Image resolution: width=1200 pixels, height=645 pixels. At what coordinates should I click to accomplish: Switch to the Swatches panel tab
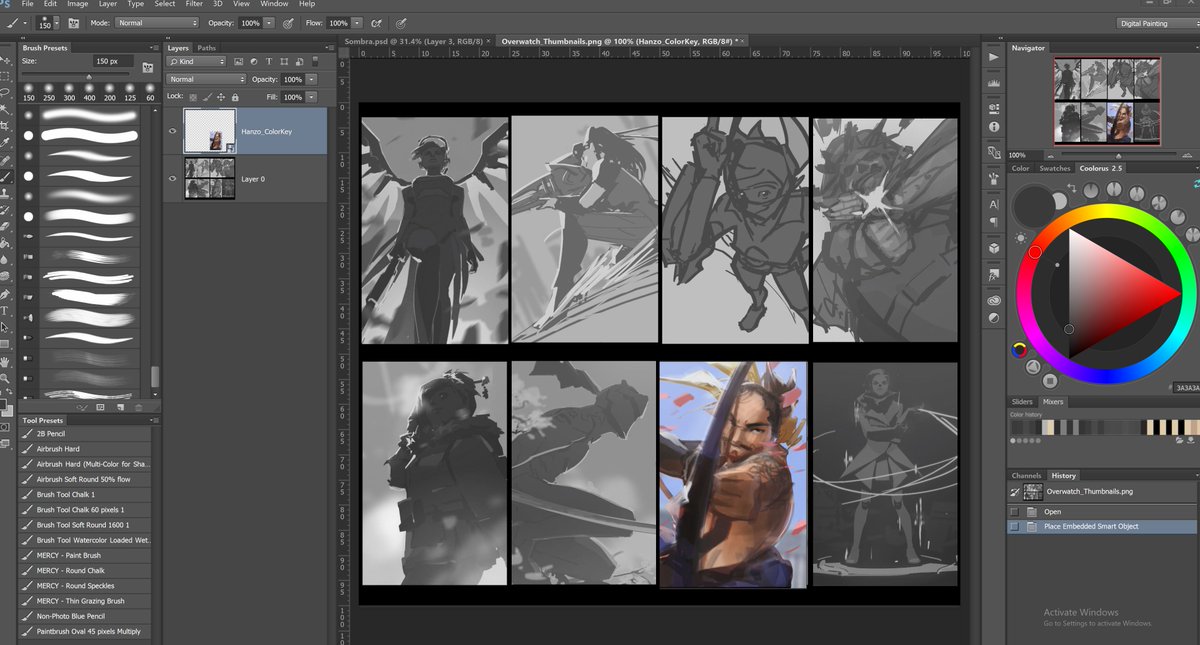click(x=1054, y=168)
